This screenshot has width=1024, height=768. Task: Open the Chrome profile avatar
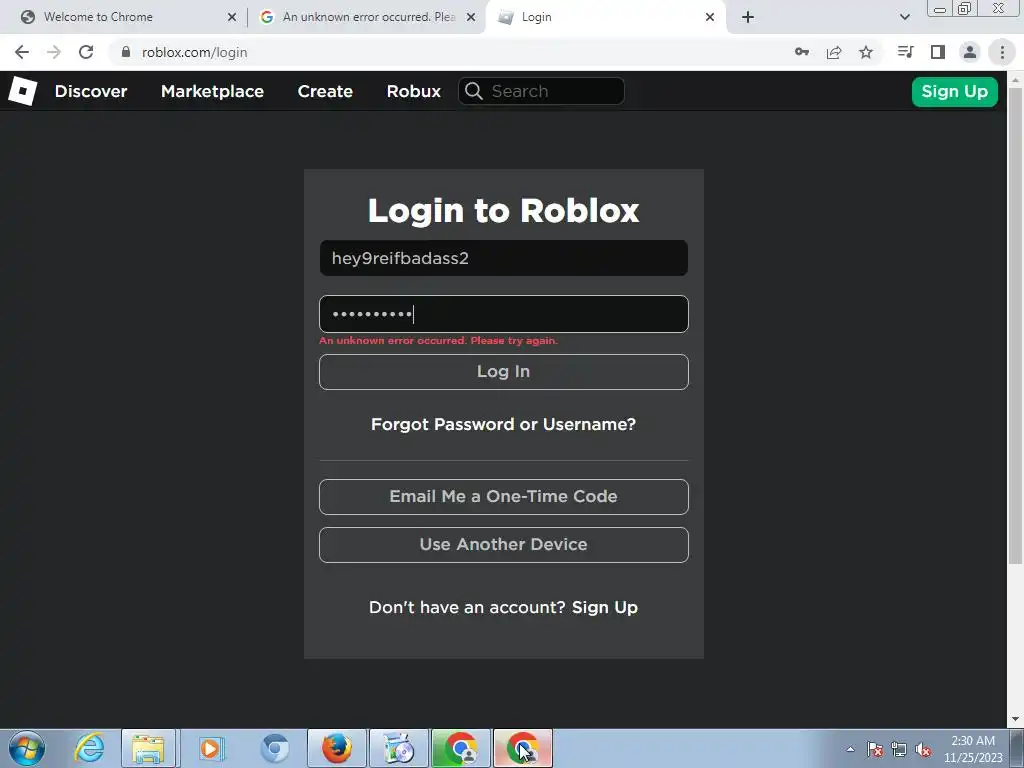pos(970,52)
